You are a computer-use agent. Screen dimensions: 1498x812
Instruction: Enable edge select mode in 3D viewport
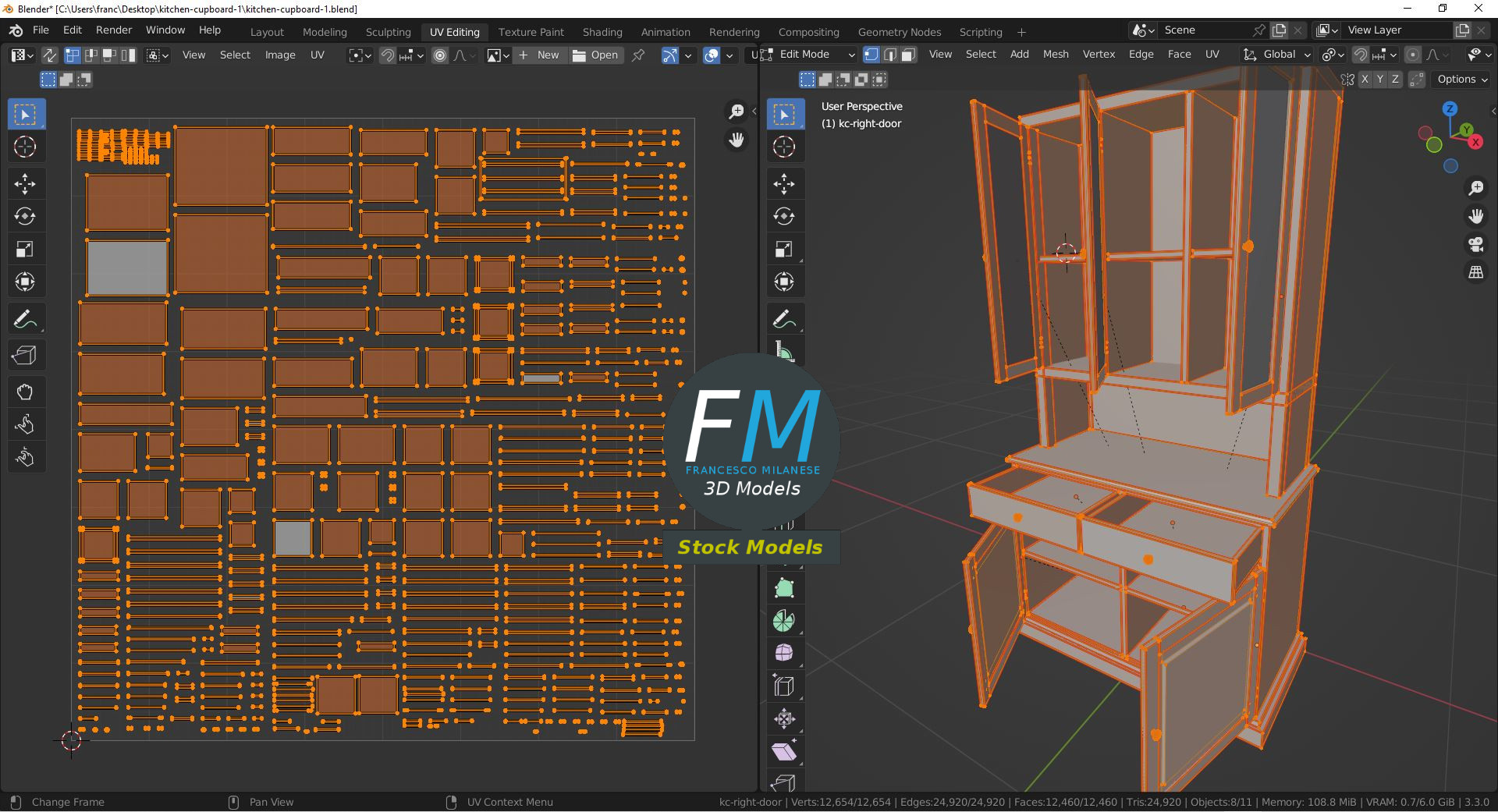click(x=889, y=55)
